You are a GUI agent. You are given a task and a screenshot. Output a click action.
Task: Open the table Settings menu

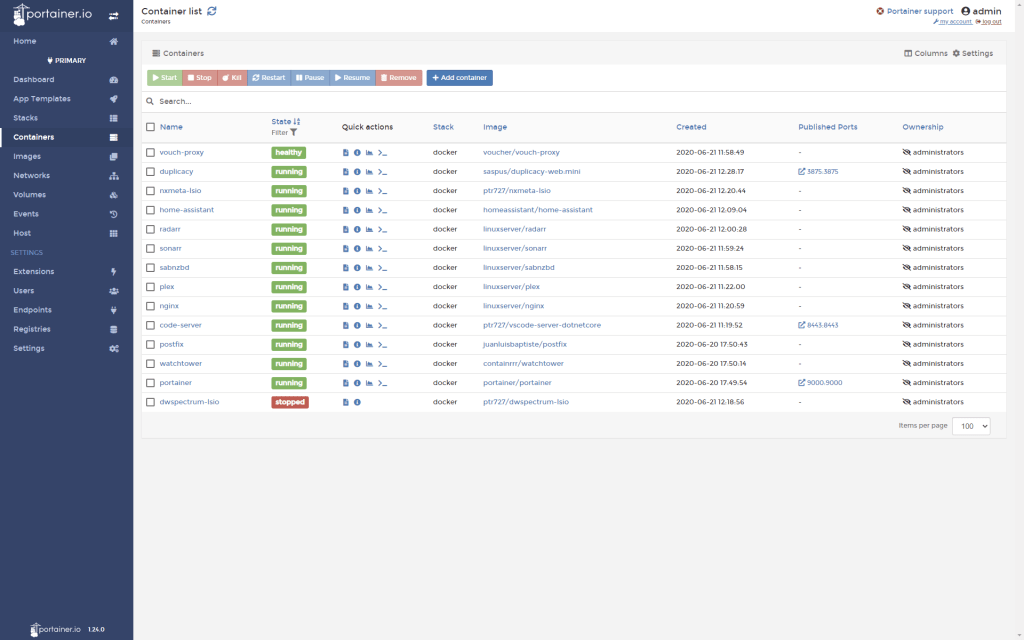[x=972, y=53]
